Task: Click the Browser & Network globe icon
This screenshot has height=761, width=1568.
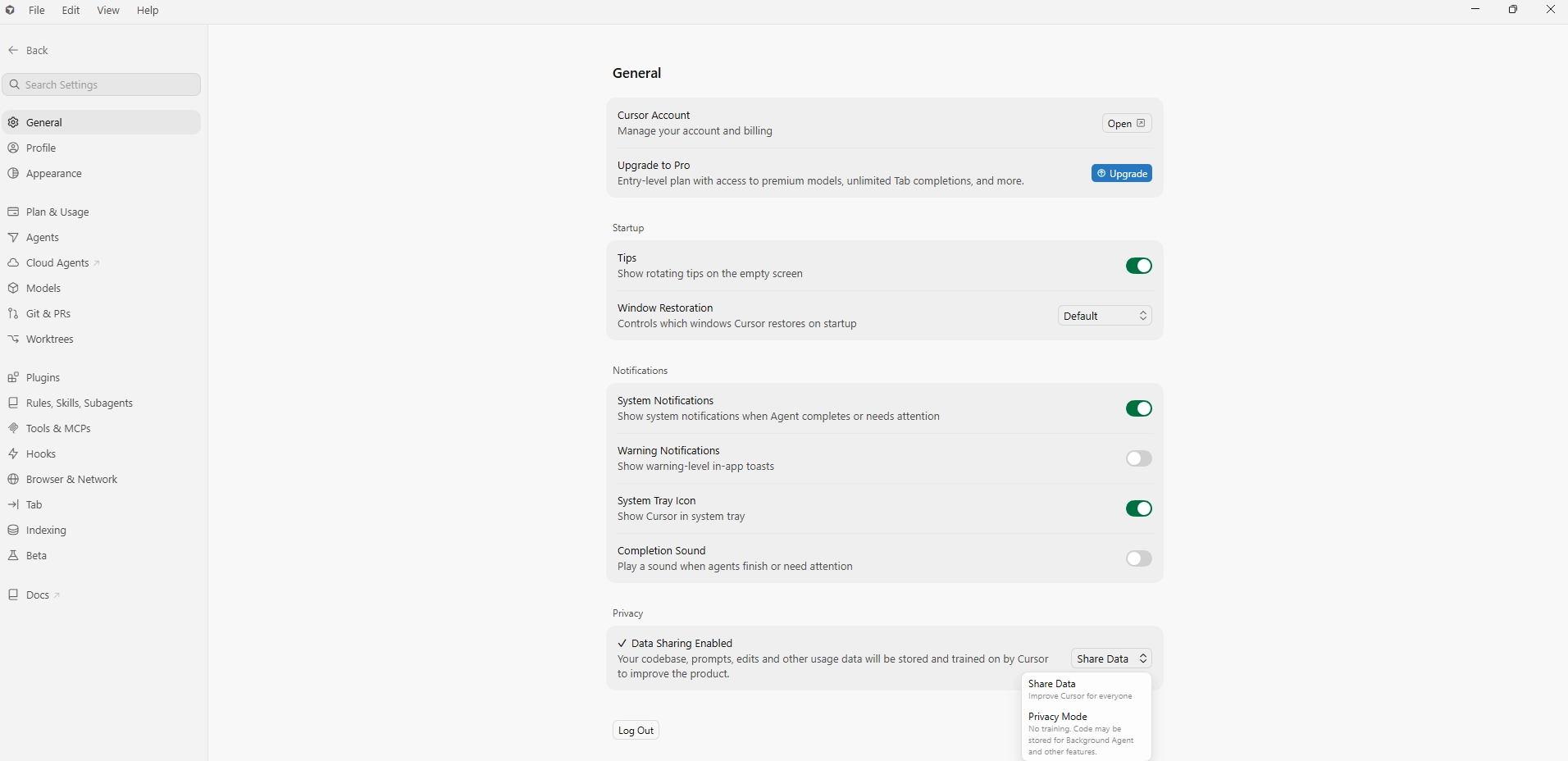Action: click(x=13, y=479)
